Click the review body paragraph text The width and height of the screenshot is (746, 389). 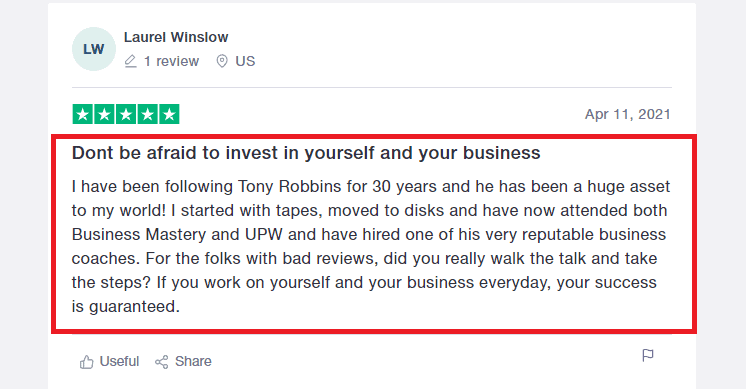(x=371, y=246)
